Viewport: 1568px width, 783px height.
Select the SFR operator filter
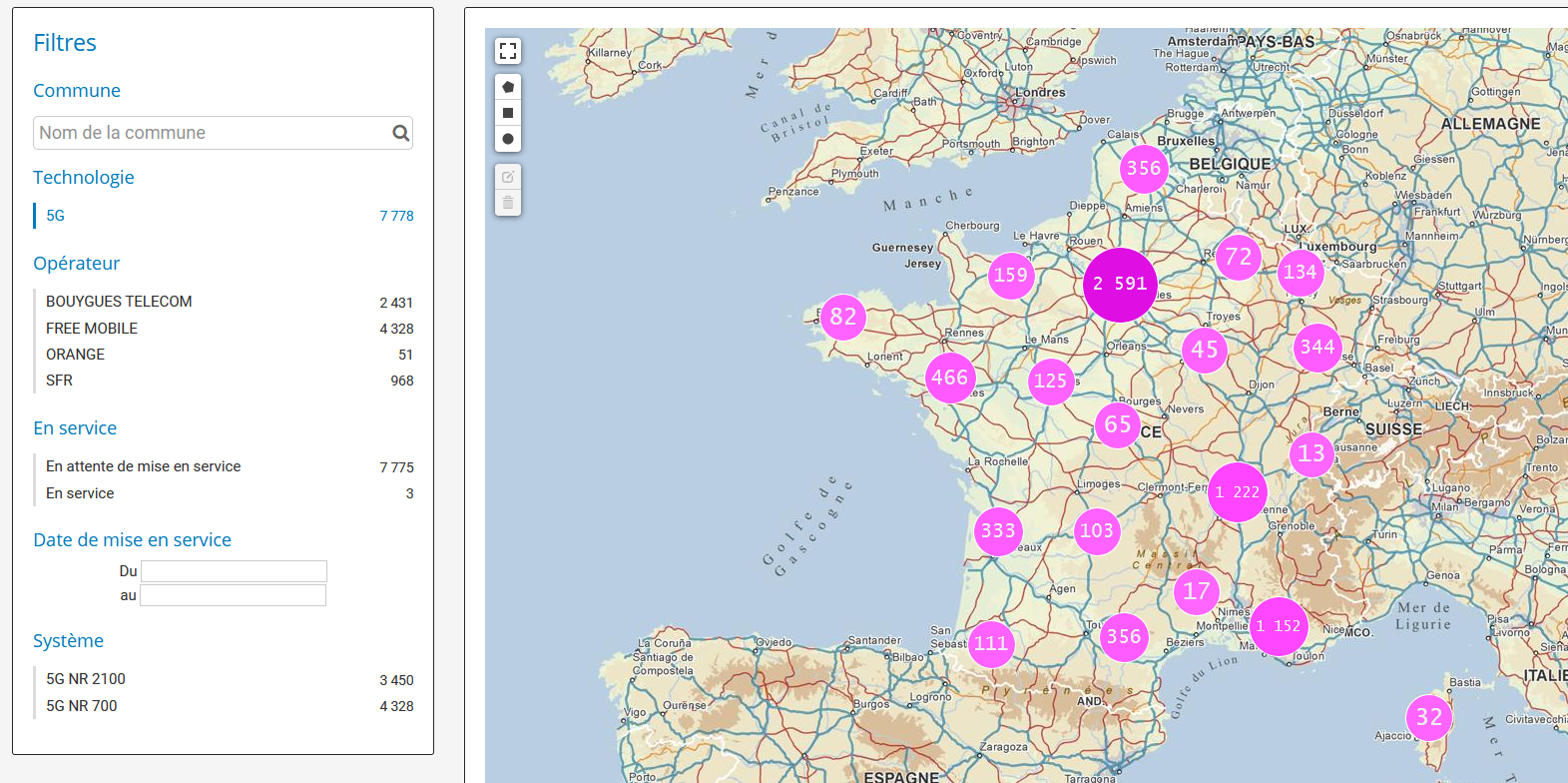coord(59,381)
